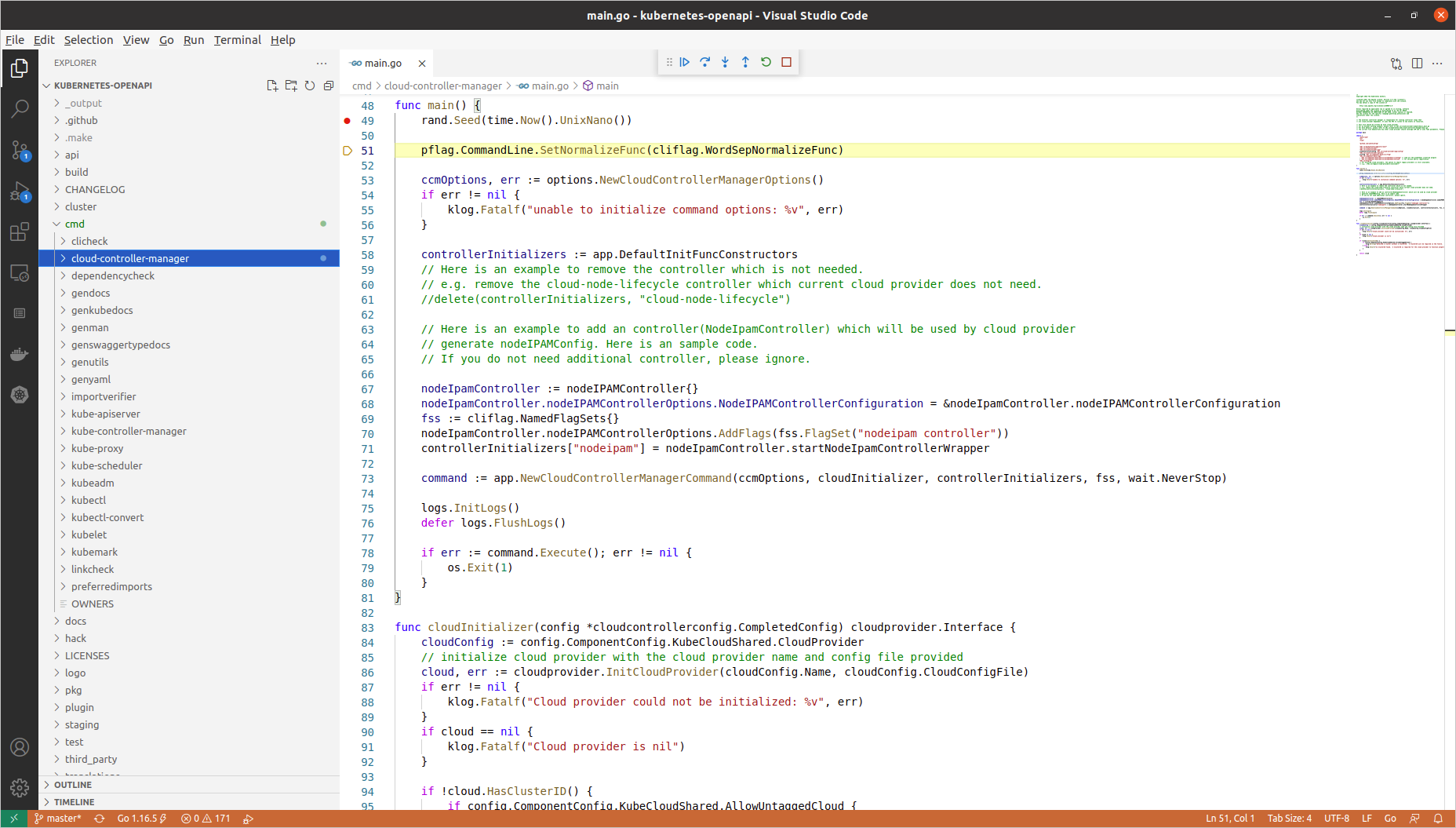Open the Manage gear menu

coord(20,787)
